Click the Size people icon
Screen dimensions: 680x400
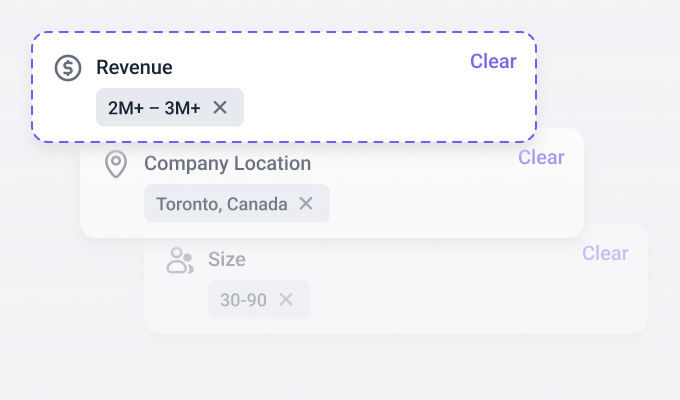[x=180, y=260]
